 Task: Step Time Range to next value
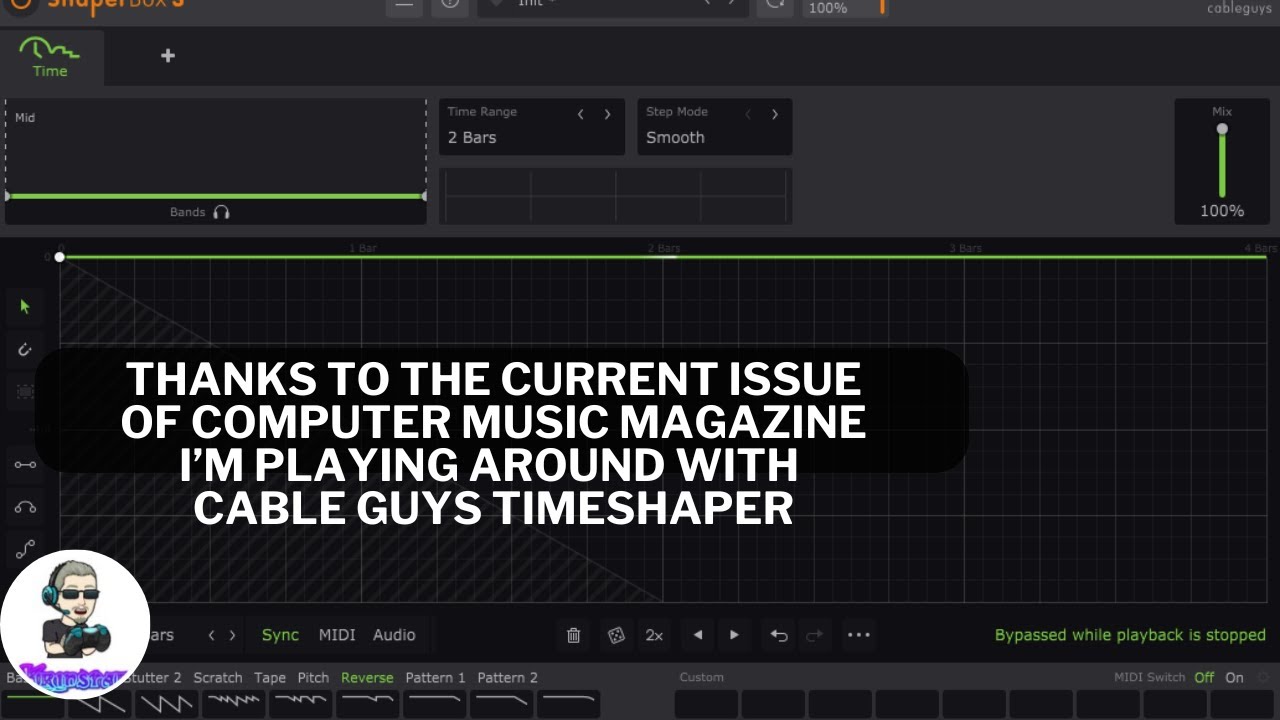(607, 114)
